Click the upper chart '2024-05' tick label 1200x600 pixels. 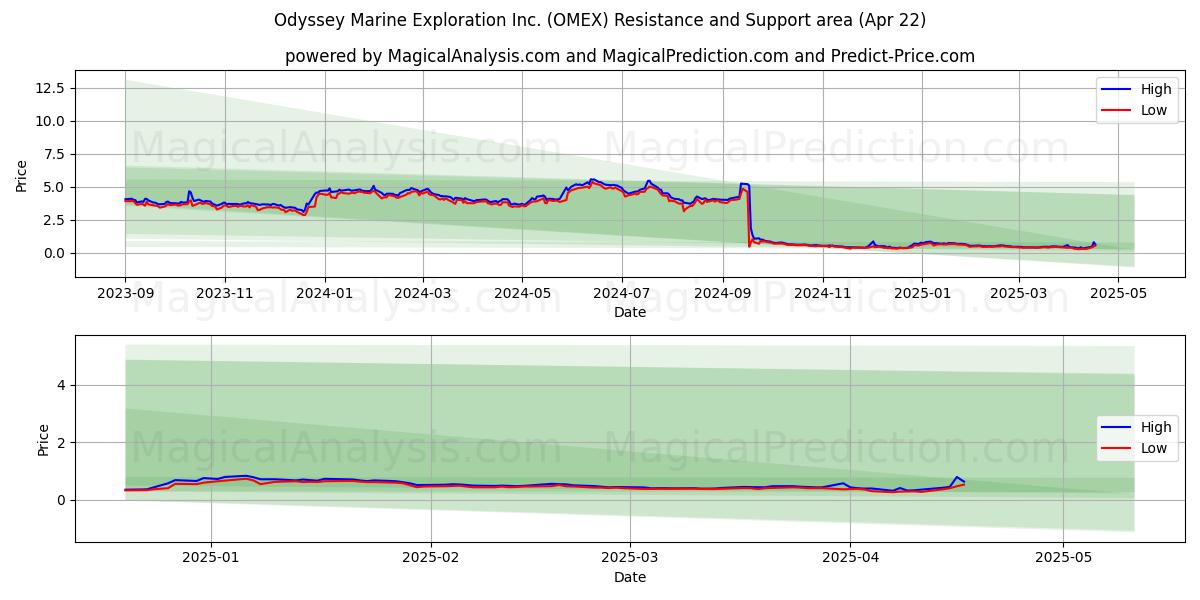[x=521, y=294]
